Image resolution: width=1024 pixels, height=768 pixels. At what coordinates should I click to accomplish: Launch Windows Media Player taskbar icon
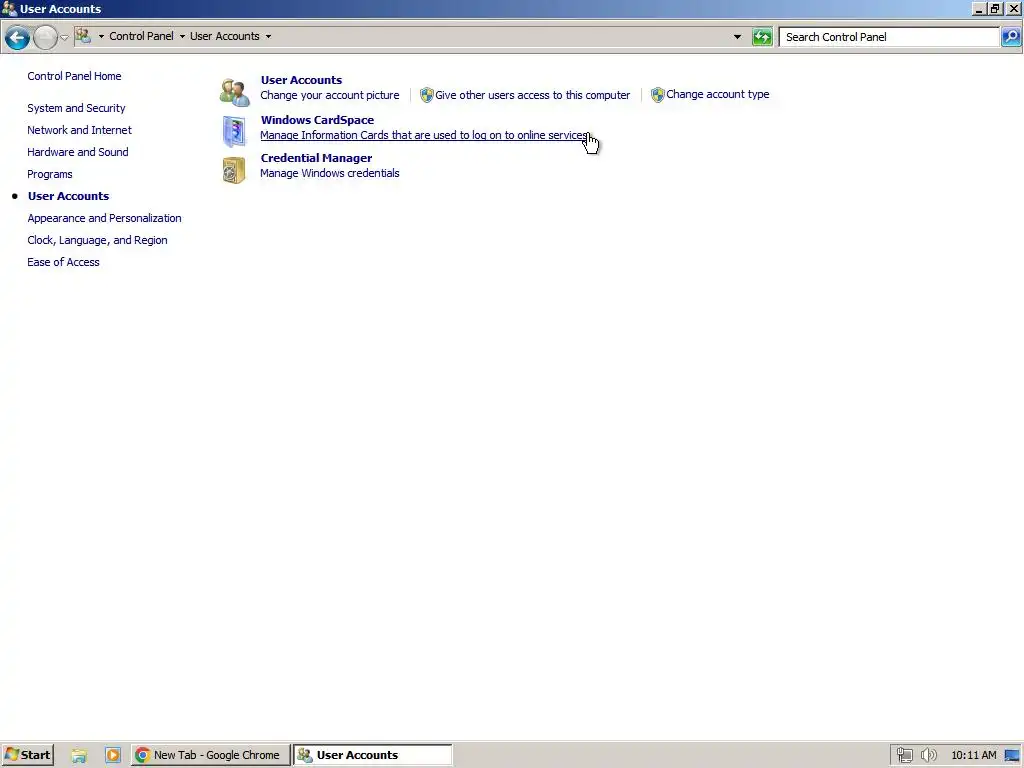[x=113, y=756]
